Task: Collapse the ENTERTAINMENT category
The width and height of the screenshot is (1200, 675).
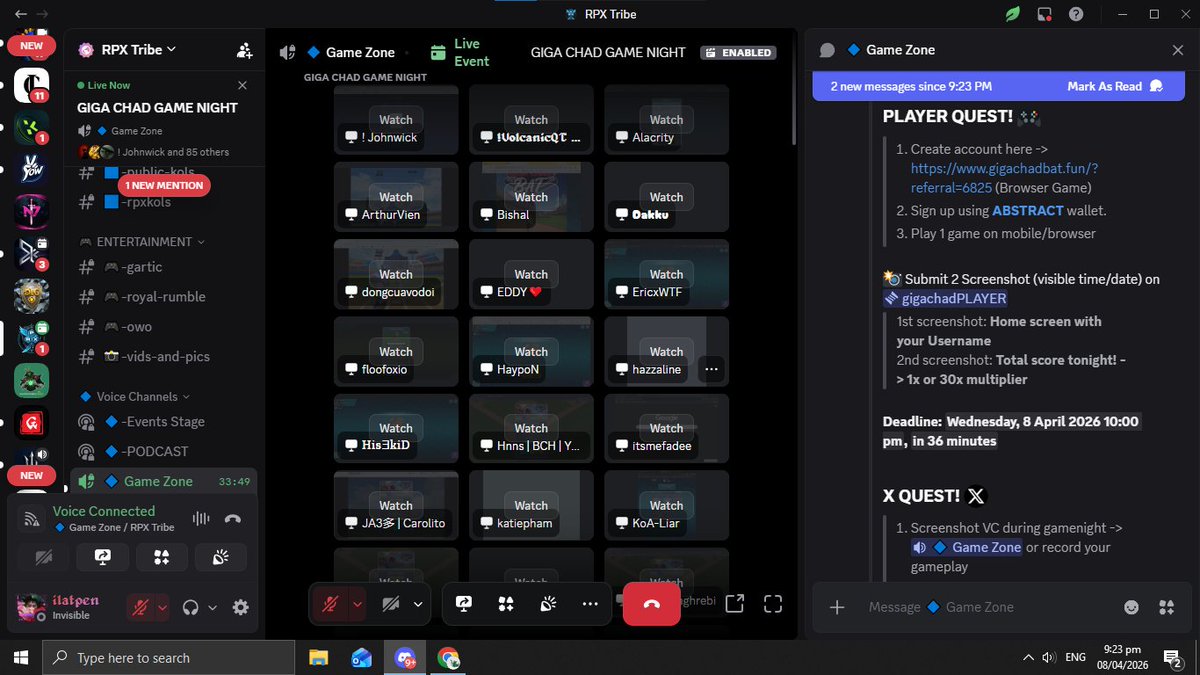Action: 142,242
